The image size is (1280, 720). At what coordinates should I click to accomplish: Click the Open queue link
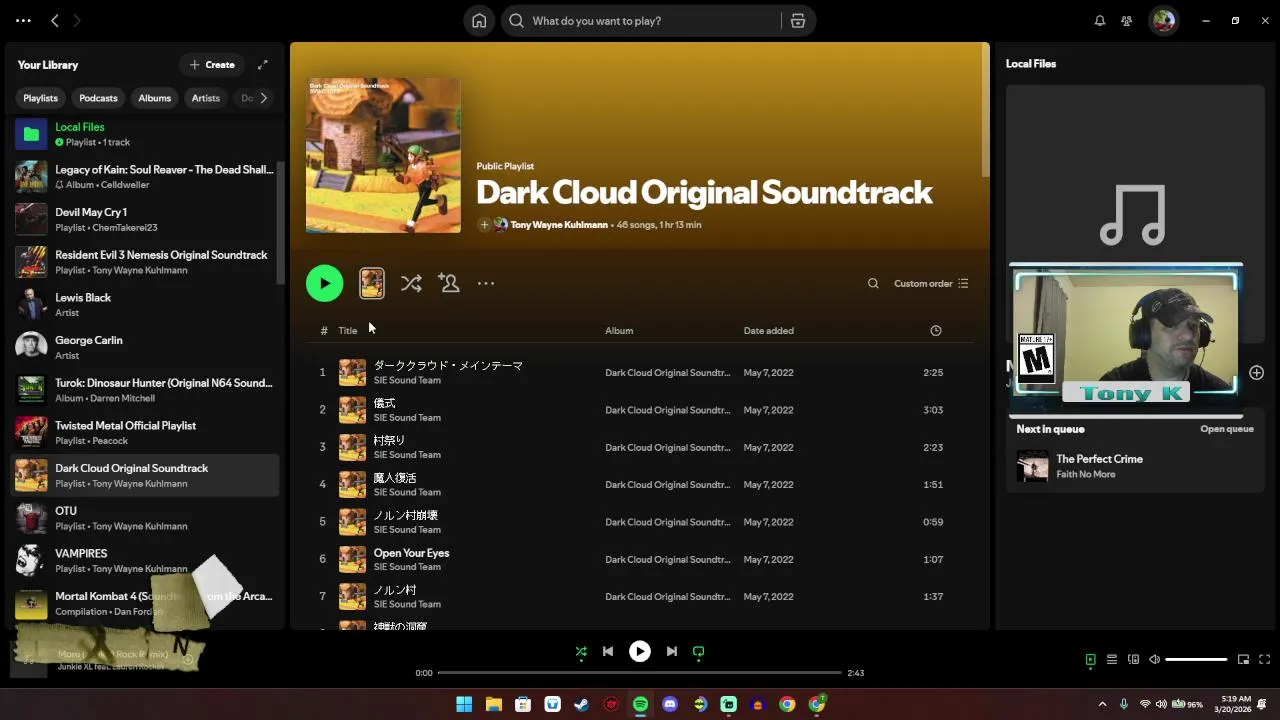click(1226, 429)
